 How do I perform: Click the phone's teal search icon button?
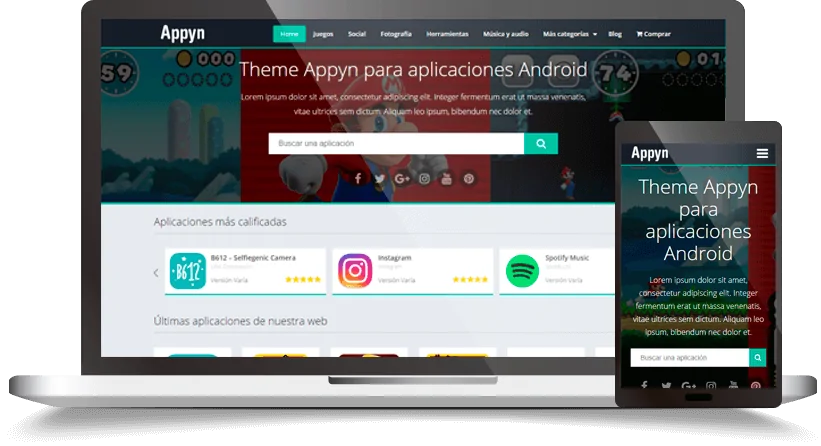[757, 358]
